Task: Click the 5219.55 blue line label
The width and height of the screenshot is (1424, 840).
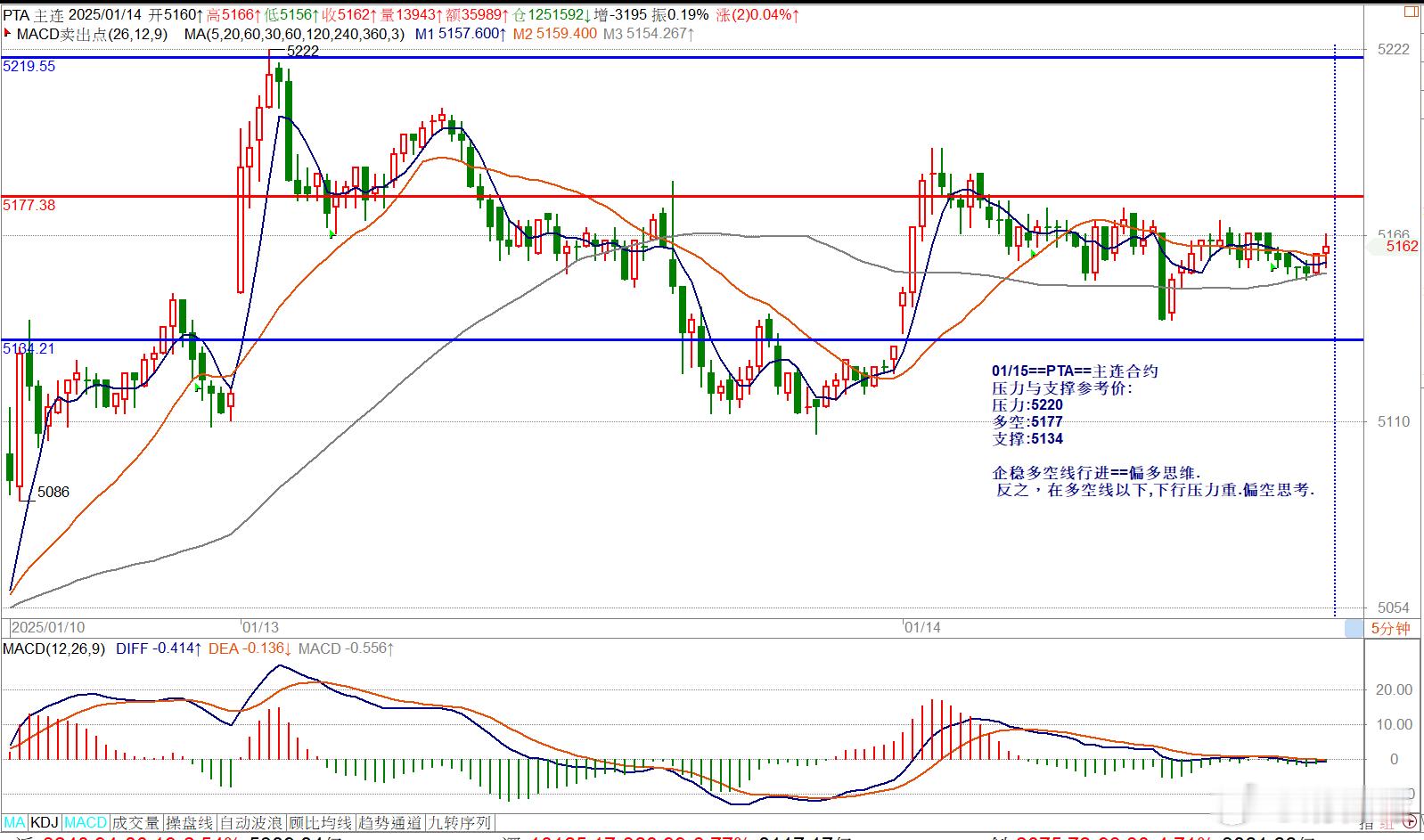Action: [x=29, y=66]
